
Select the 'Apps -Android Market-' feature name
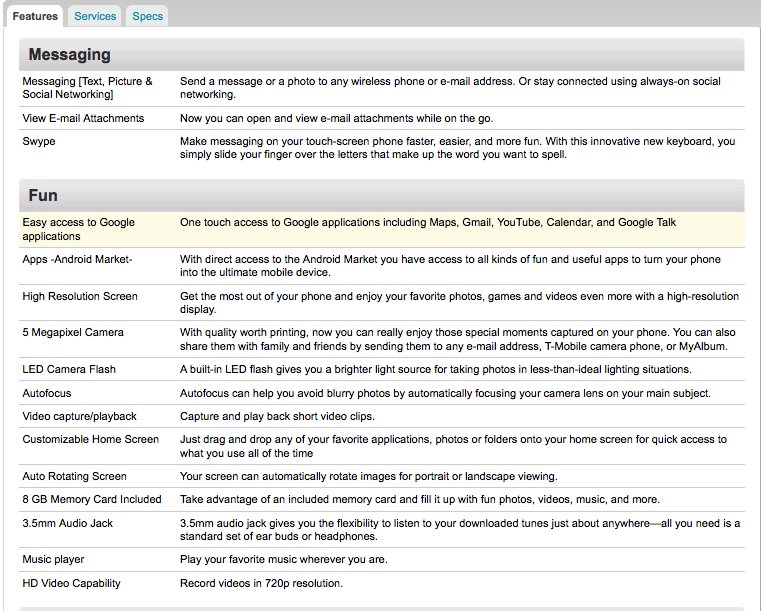pyautogui.click(x=77, y=259)
